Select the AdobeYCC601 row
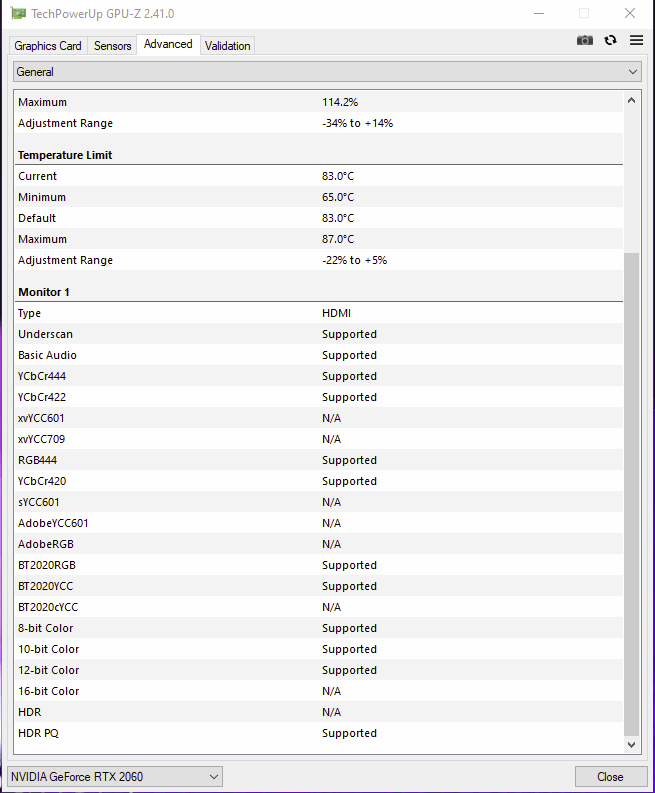This screenshot has width=655, height=793. tap(319, 523)
